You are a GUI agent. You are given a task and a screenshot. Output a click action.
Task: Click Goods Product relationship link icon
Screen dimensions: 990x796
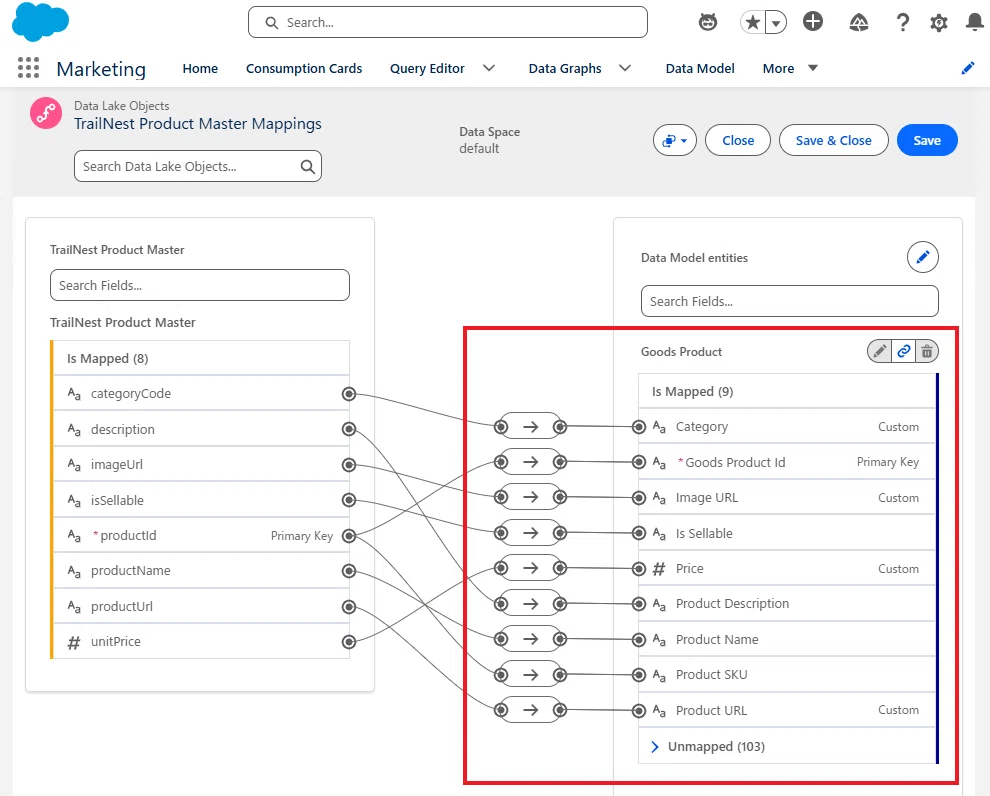click(x=904, y=351)
